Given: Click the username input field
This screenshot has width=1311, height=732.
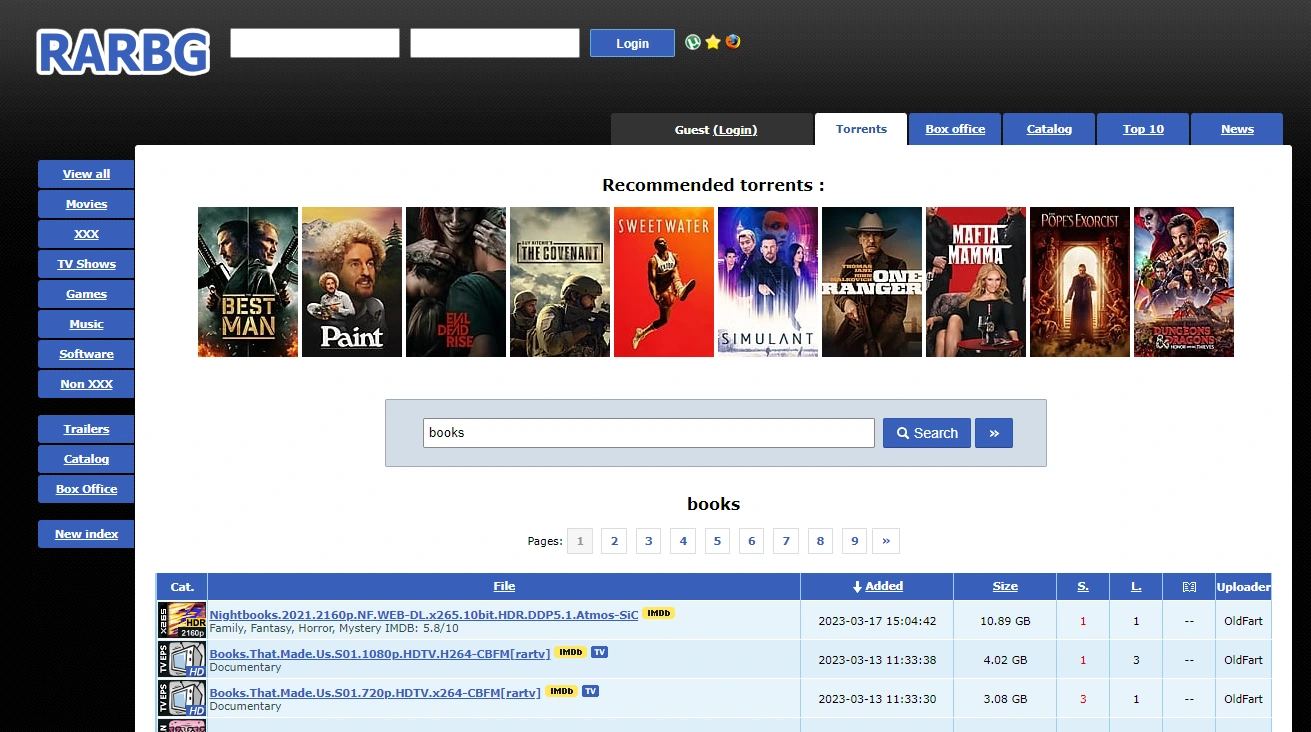Looking at the screenshot, I should pos(315,43).
